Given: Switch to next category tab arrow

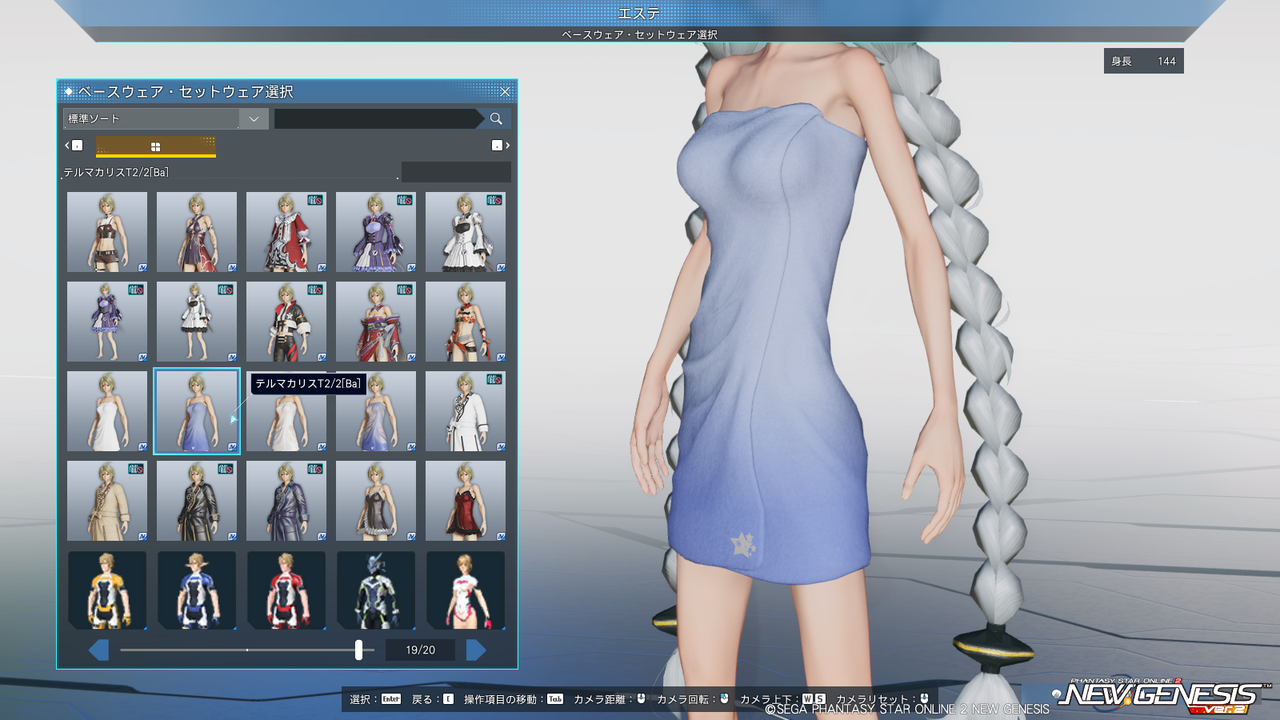Looking at the screenshot, I should tap(500, 146).
